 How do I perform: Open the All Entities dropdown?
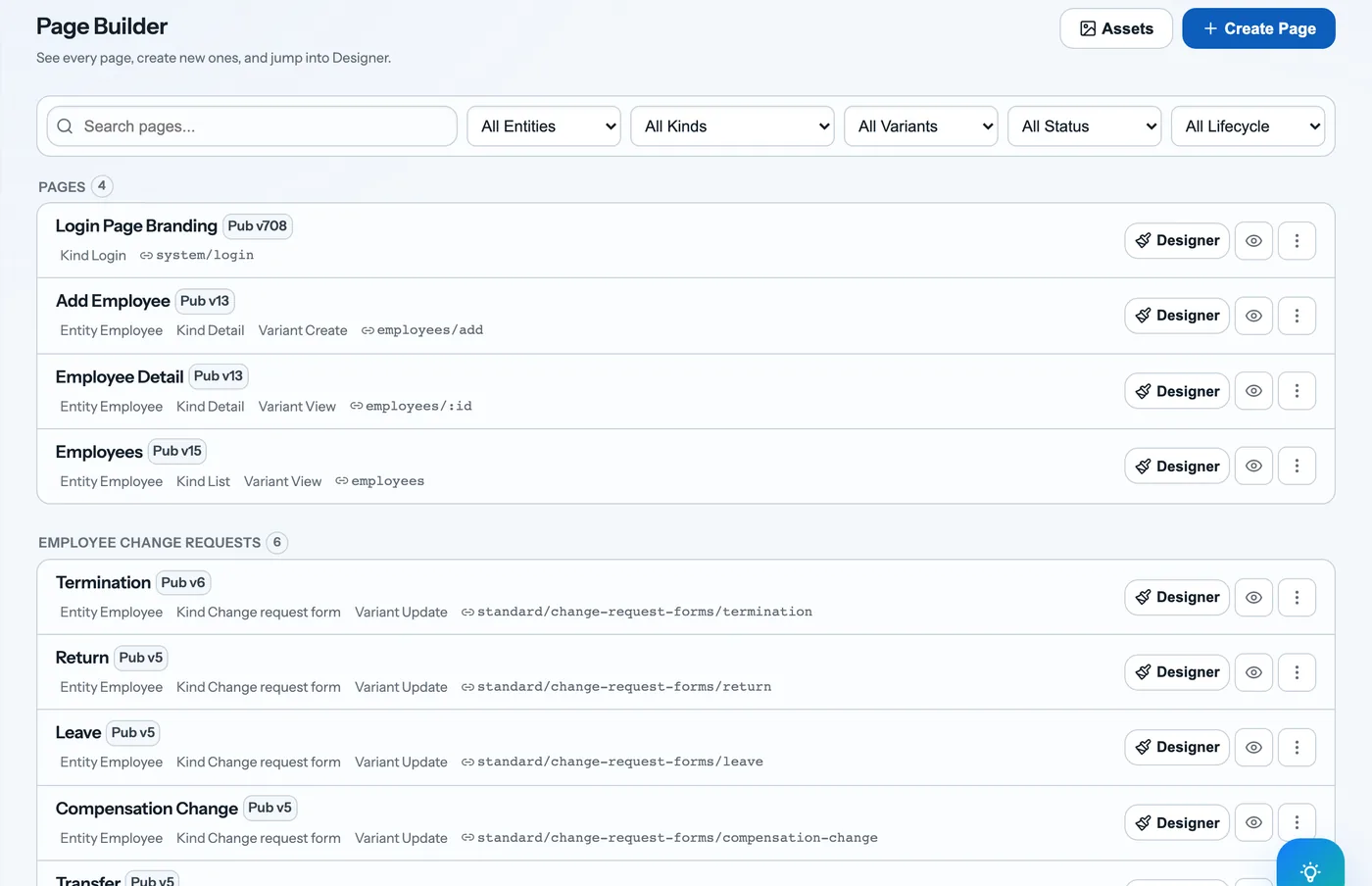pyautogui.click(x=544, y=126)
